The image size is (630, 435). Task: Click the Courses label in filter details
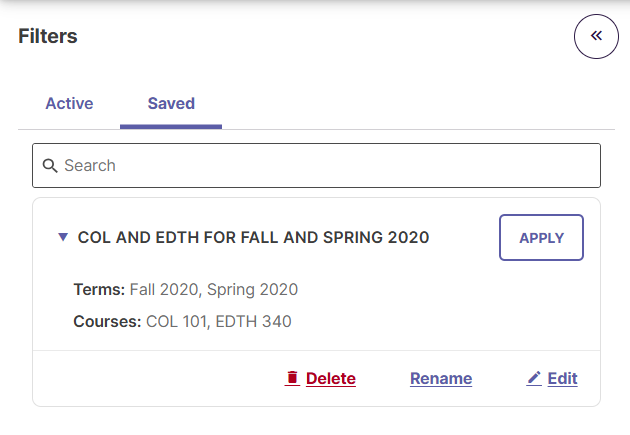point(107,321)
